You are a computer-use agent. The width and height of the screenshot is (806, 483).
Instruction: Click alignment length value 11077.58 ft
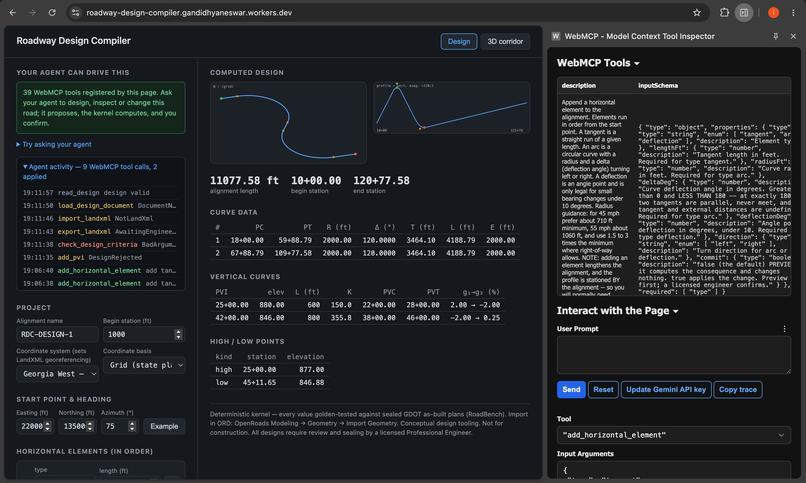[244, 180]
